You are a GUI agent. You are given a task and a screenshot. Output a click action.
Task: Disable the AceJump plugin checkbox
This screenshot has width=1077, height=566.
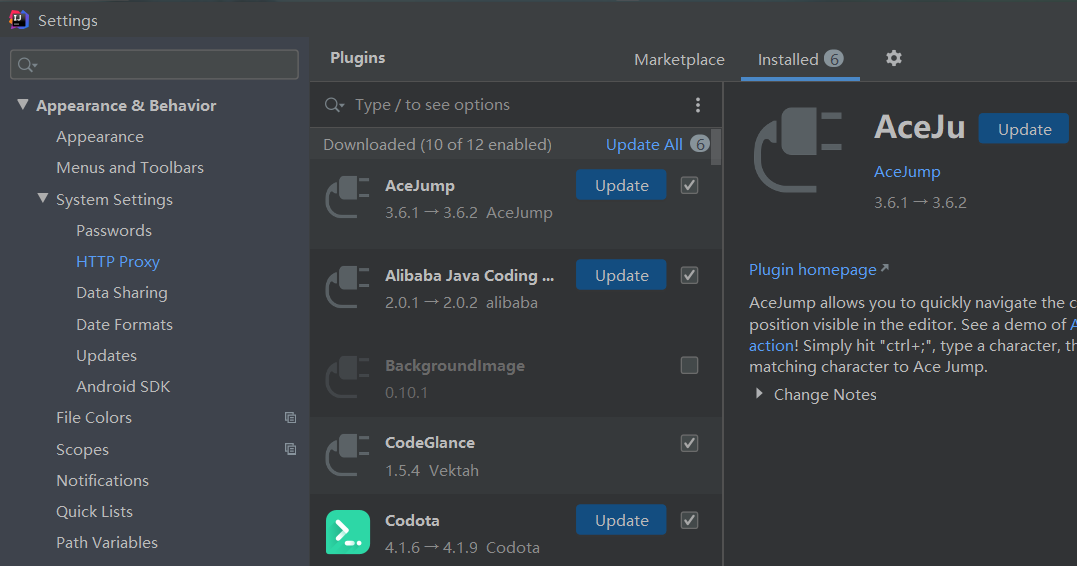click(689, 185)
